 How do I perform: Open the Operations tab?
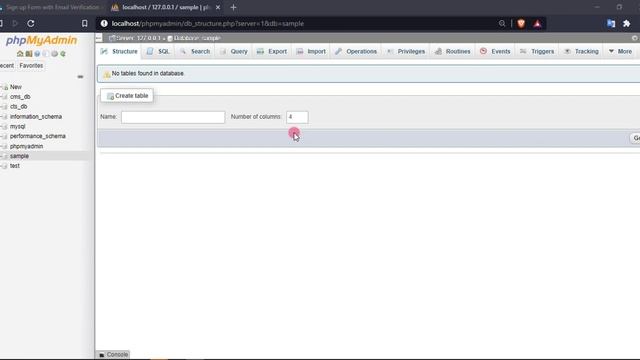(356, 51)
